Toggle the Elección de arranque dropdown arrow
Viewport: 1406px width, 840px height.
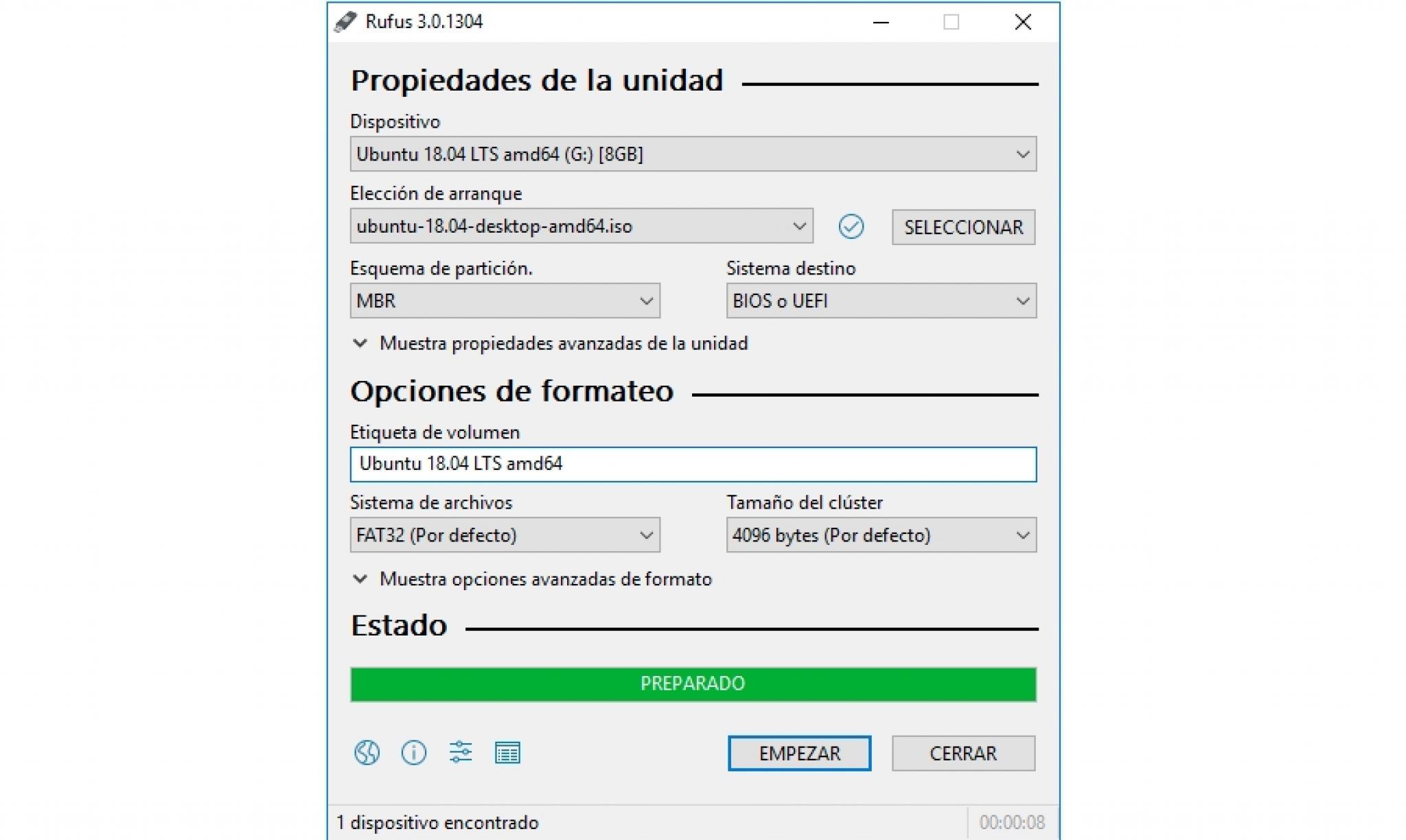click(x=800, y=227)
